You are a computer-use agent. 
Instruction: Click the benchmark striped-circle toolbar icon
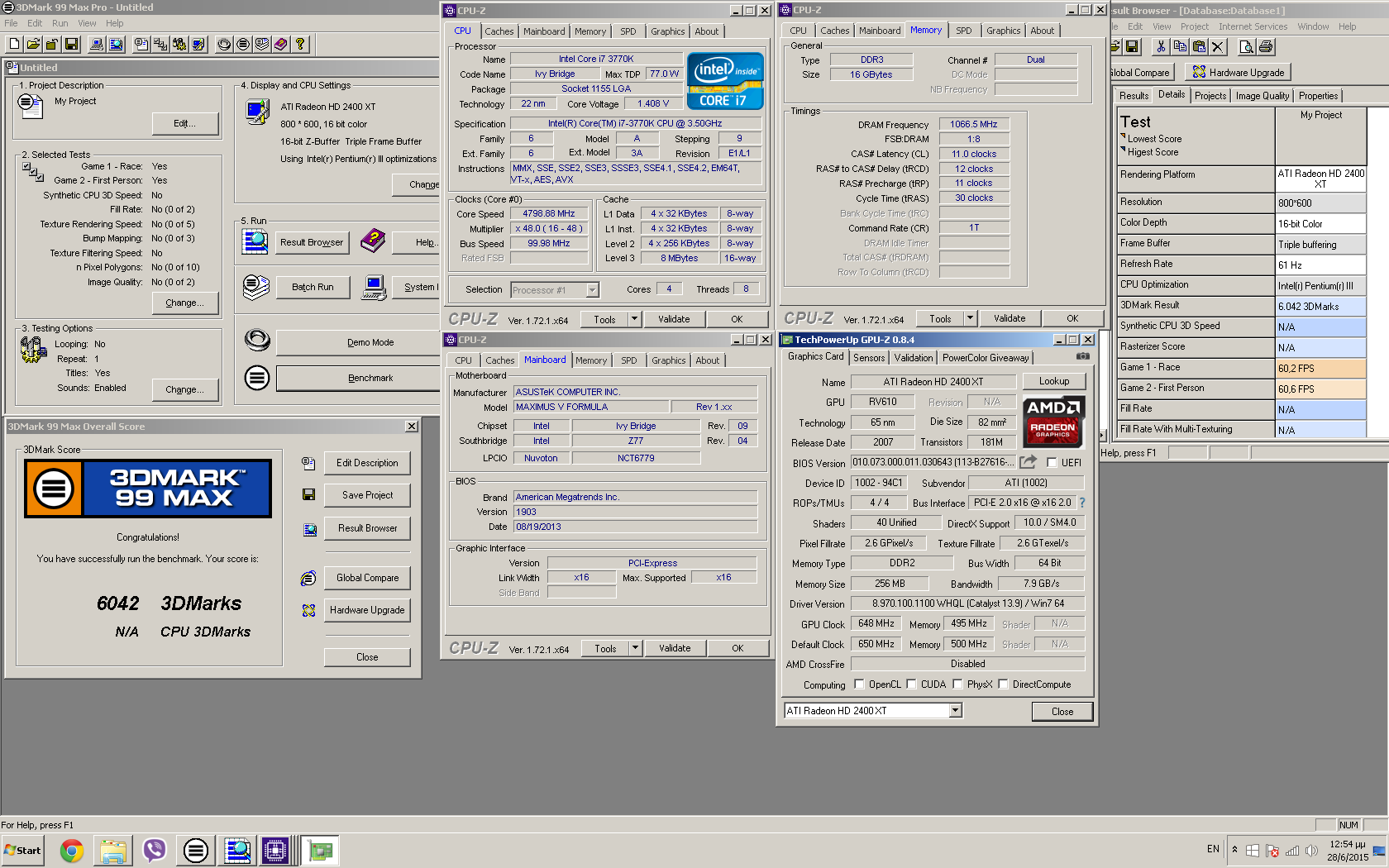click(x=243, y=44)
